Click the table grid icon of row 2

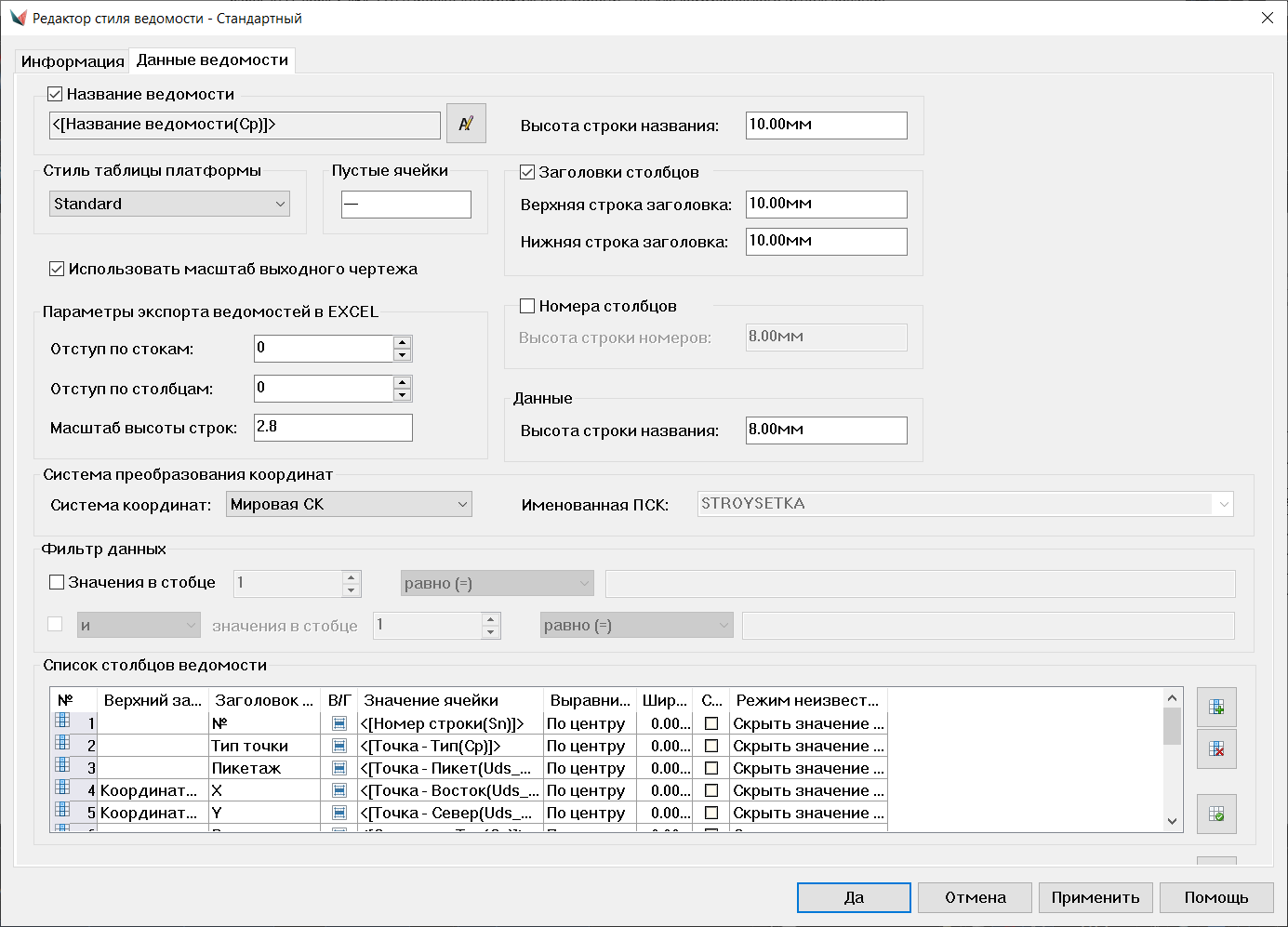click(63, 743)
